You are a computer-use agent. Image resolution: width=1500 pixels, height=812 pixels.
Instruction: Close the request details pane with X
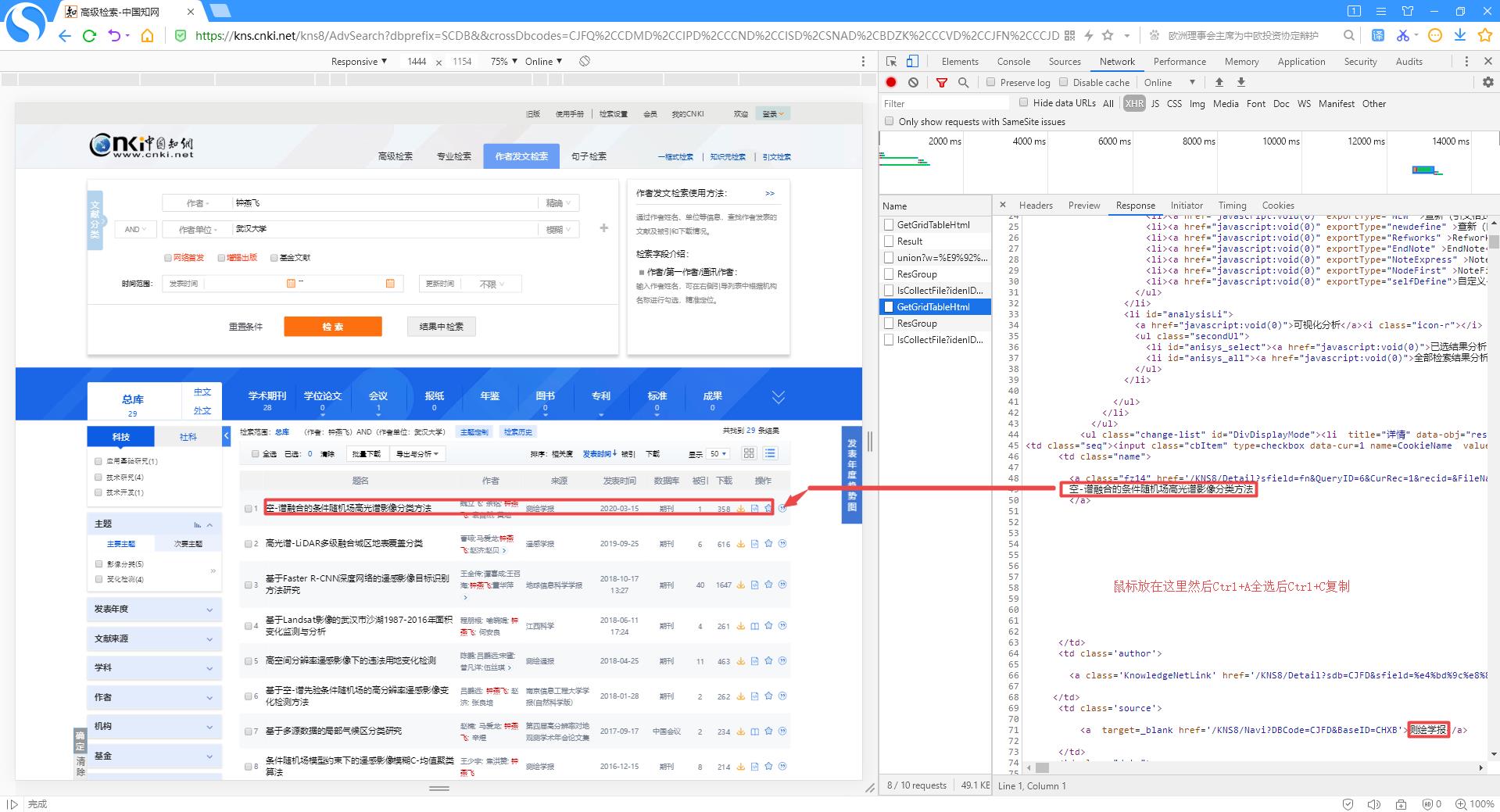click(x=1002, y=205)
